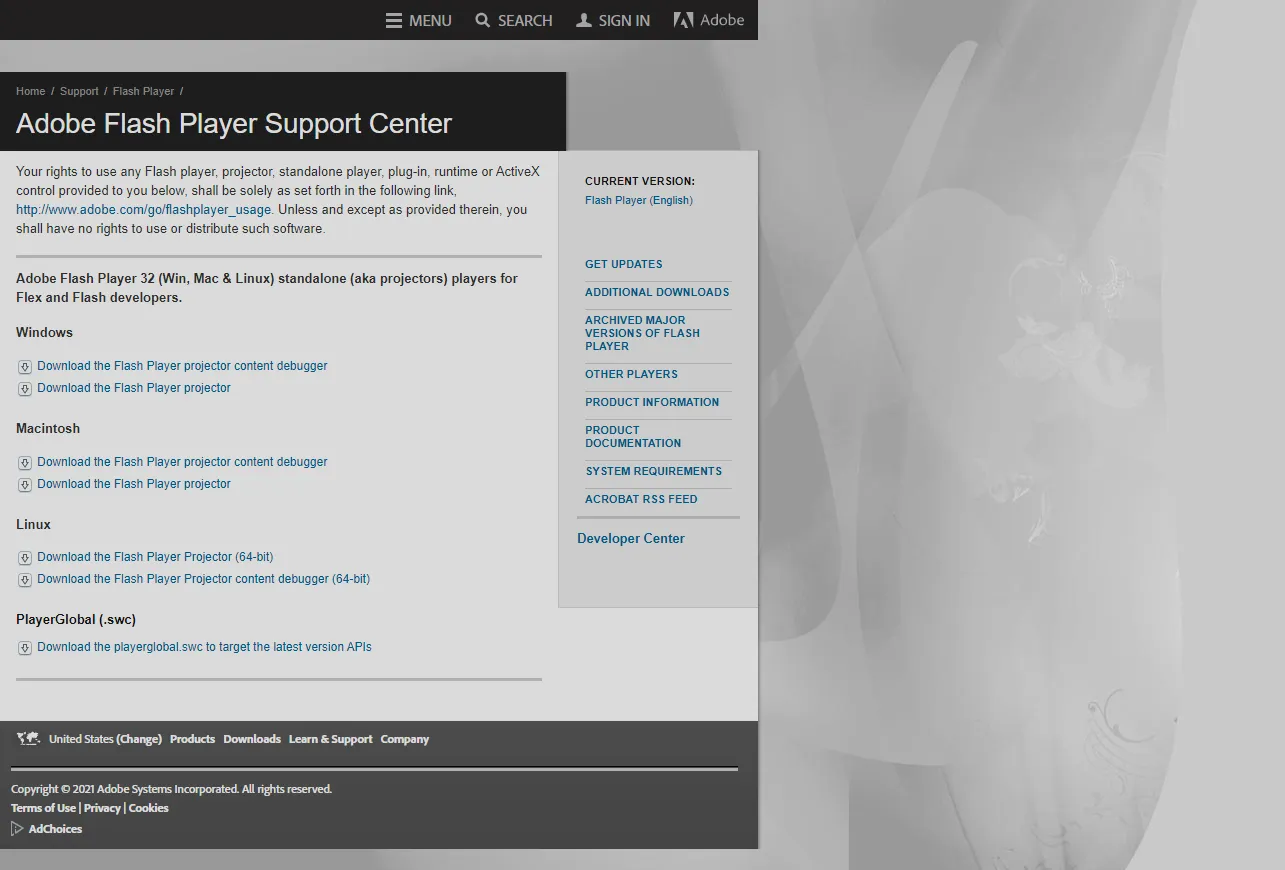
Task: Go to Flash Player breadcrumb
Action: click(x=144, y=91)
